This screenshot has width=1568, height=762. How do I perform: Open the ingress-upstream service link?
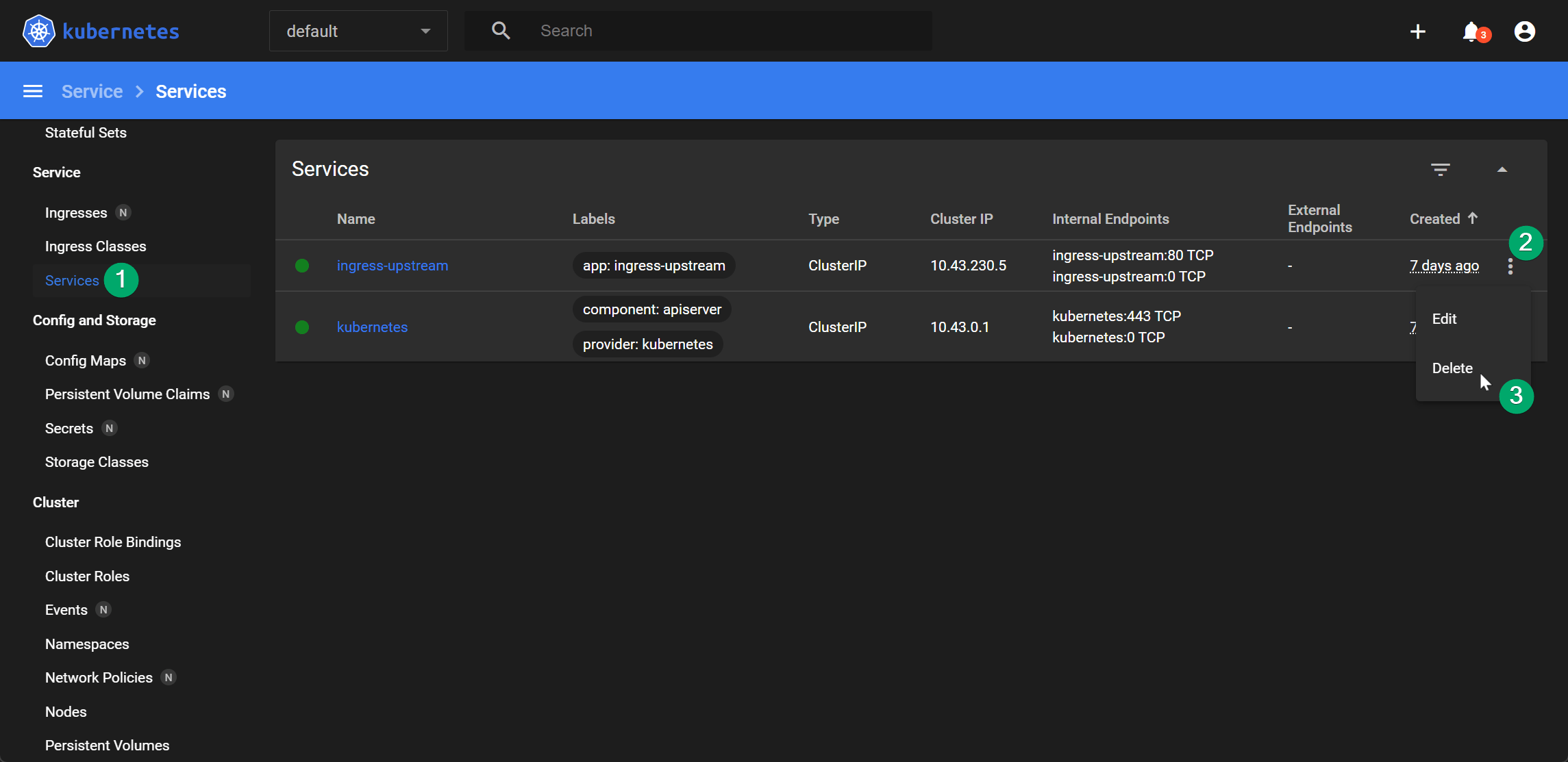[393, 266]
